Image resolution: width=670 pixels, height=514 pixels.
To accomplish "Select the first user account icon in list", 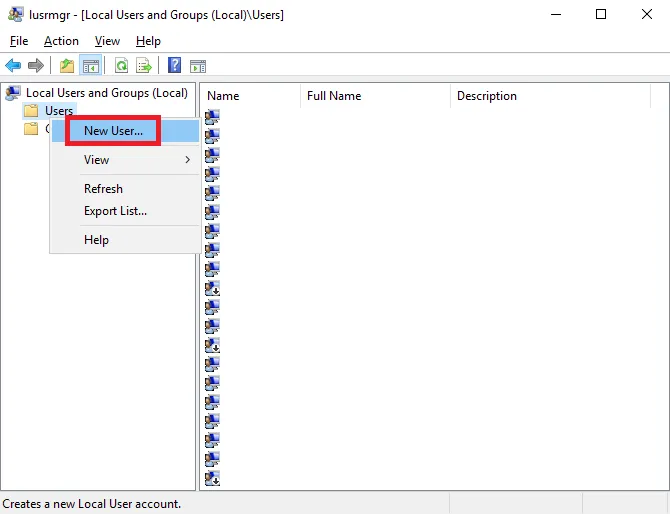I will [212, 117].
